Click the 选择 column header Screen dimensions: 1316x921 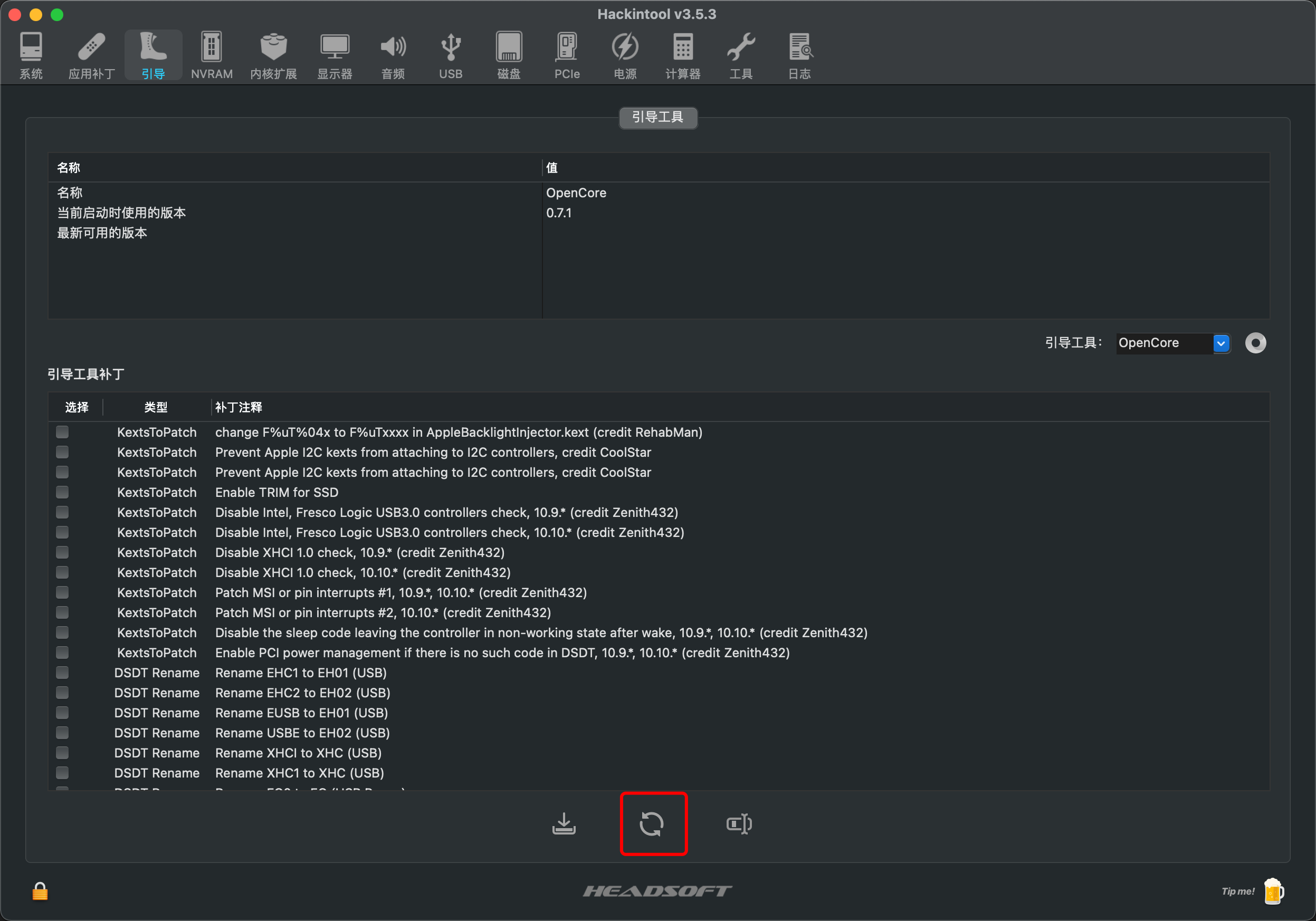(76, 407)
